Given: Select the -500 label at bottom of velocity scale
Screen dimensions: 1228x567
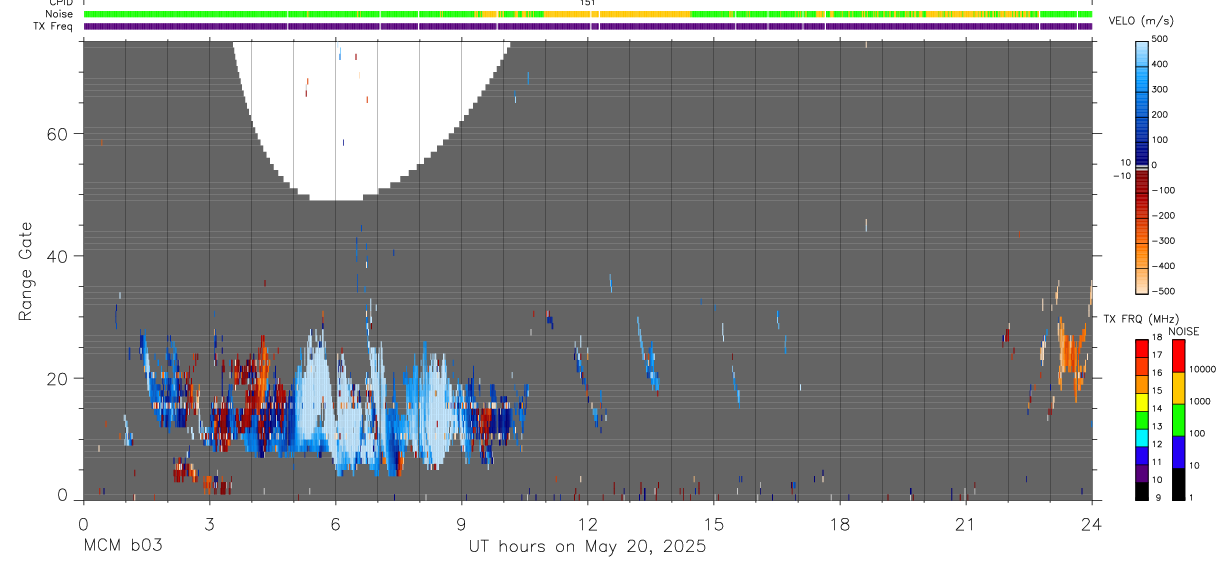Looking at the screenshot, I should click(x=1163, y=291).
